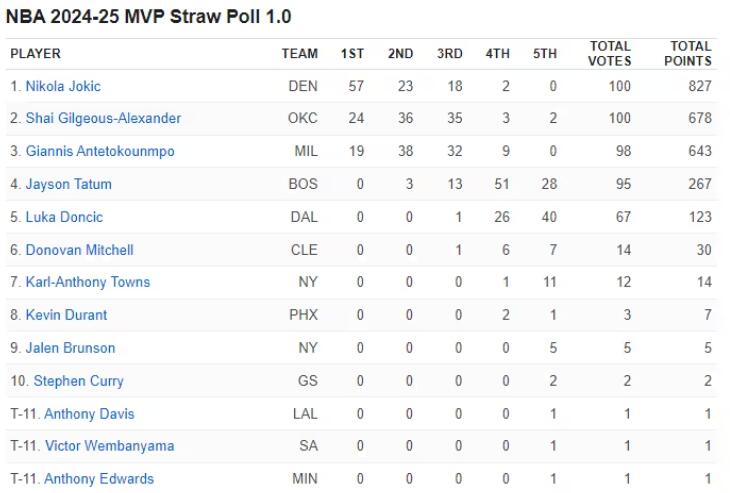Click Jokic's 827 total points cell

coord(700,86)
